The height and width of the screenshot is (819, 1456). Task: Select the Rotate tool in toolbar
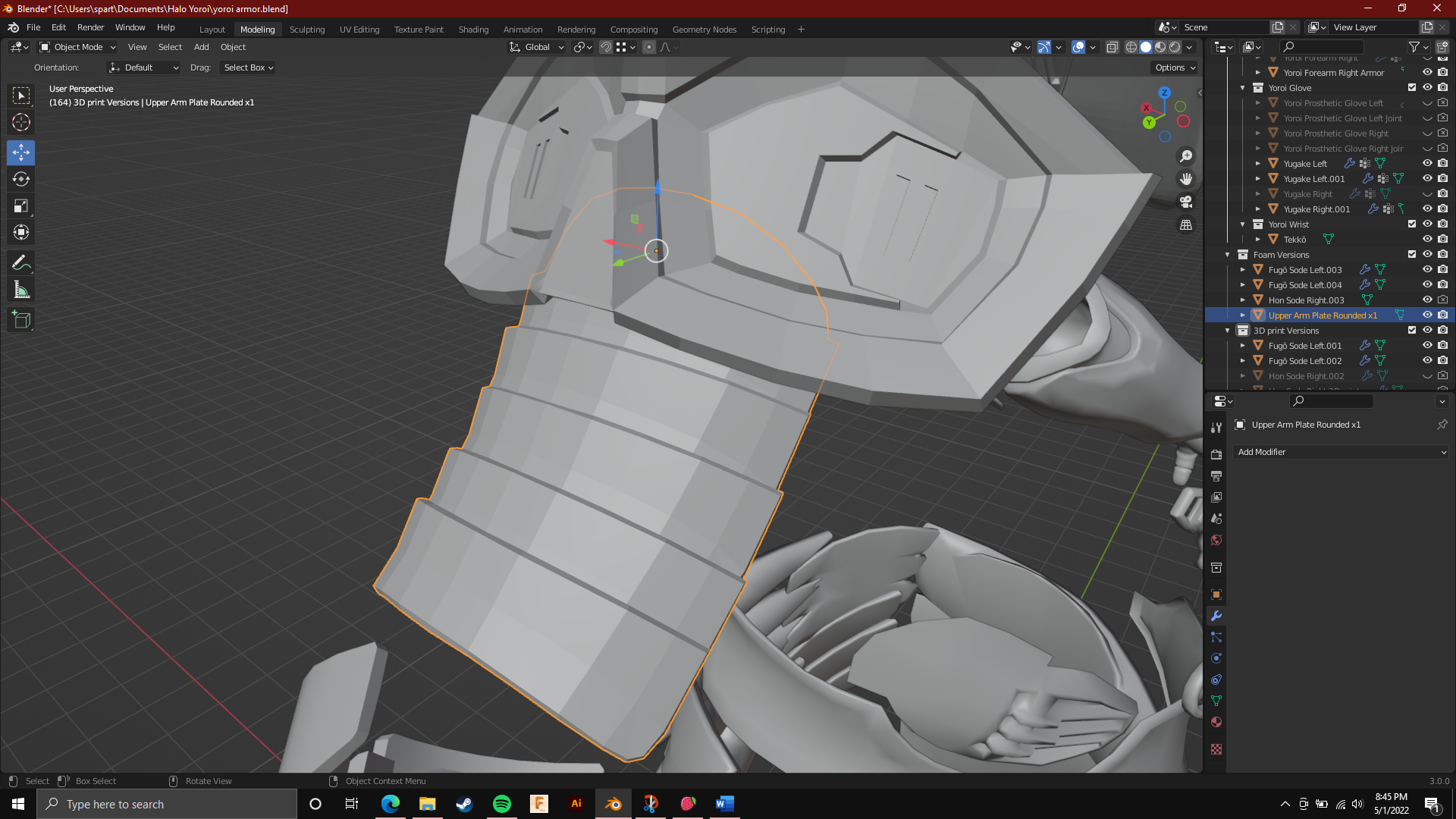21,179
